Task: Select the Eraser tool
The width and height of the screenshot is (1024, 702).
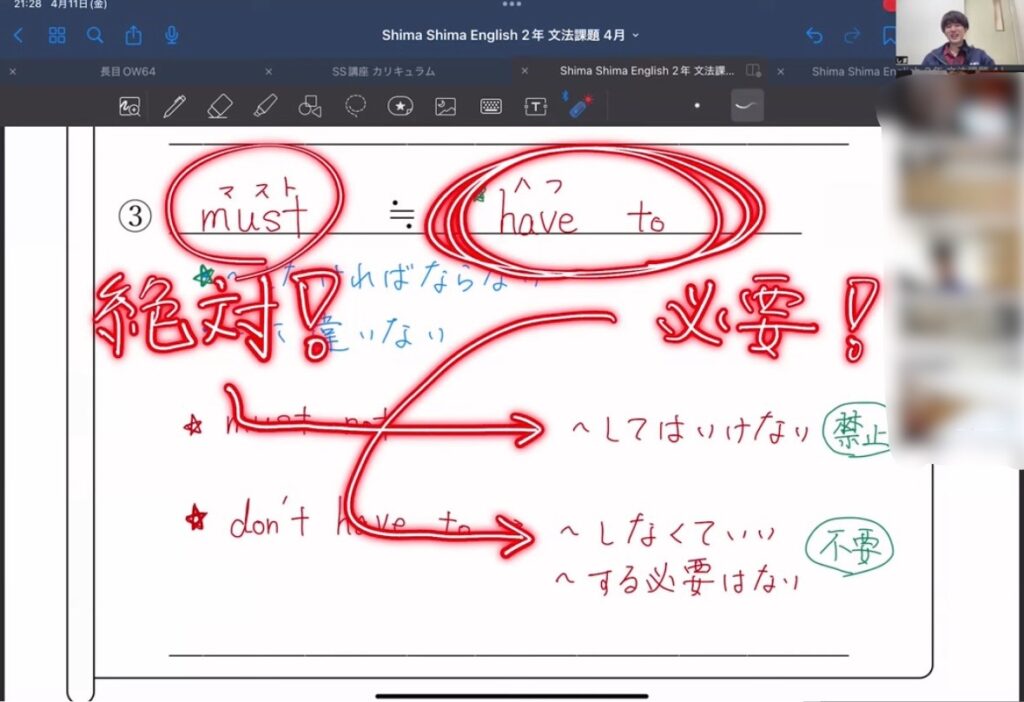Action: click(x=219, y=106)
